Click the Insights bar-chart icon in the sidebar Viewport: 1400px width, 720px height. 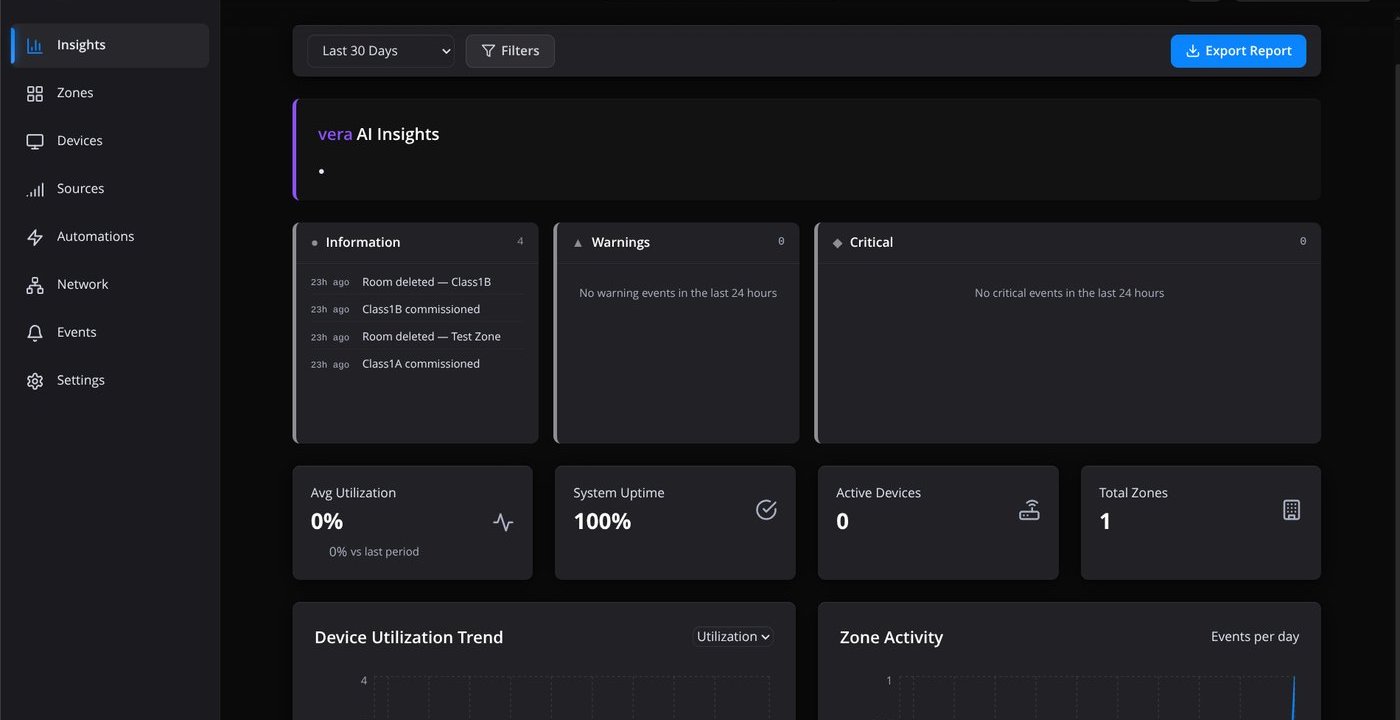click(35, 44)
